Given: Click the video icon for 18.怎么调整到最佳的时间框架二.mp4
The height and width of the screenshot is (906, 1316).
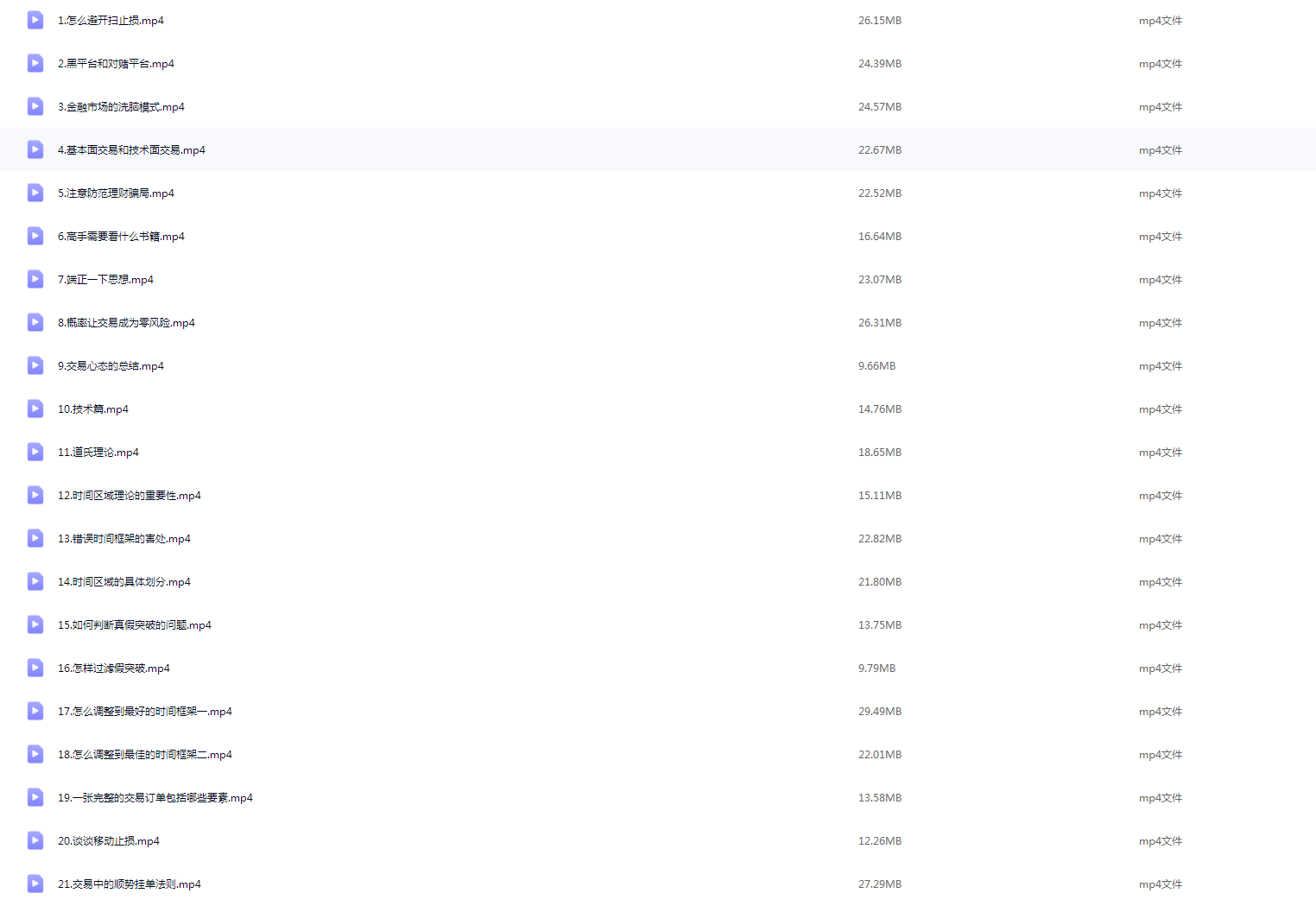Looking at the screenshot, I should (35, 754).
